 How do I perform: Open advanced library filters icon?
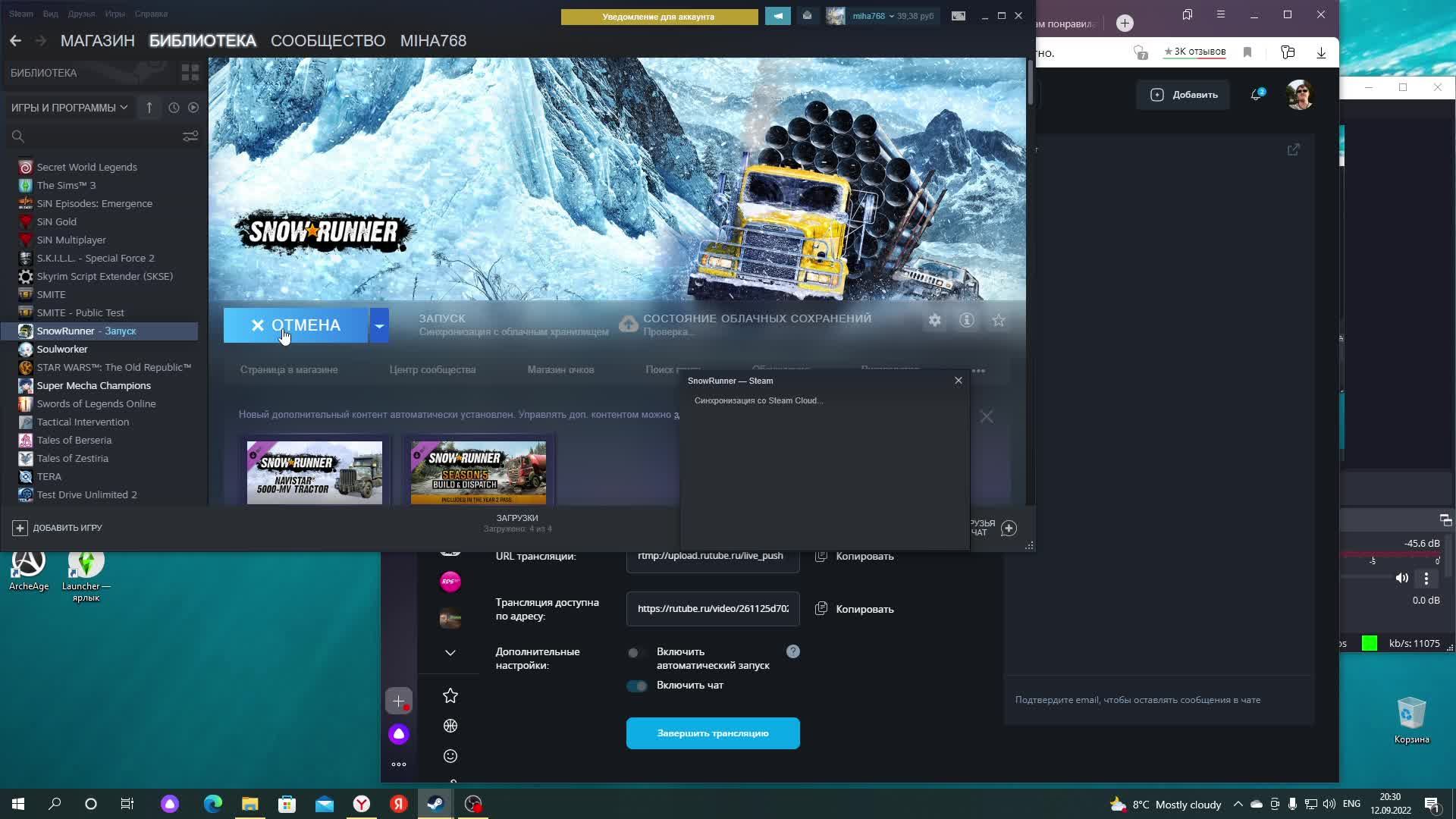click(190, 136)
